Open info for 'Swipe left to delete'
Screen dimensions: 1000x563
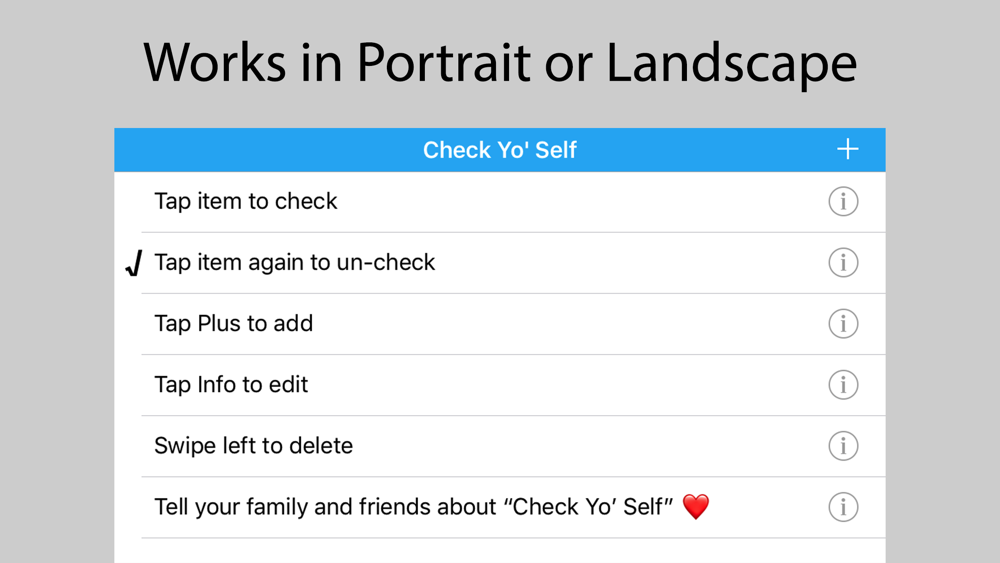(x=843, y=446)
